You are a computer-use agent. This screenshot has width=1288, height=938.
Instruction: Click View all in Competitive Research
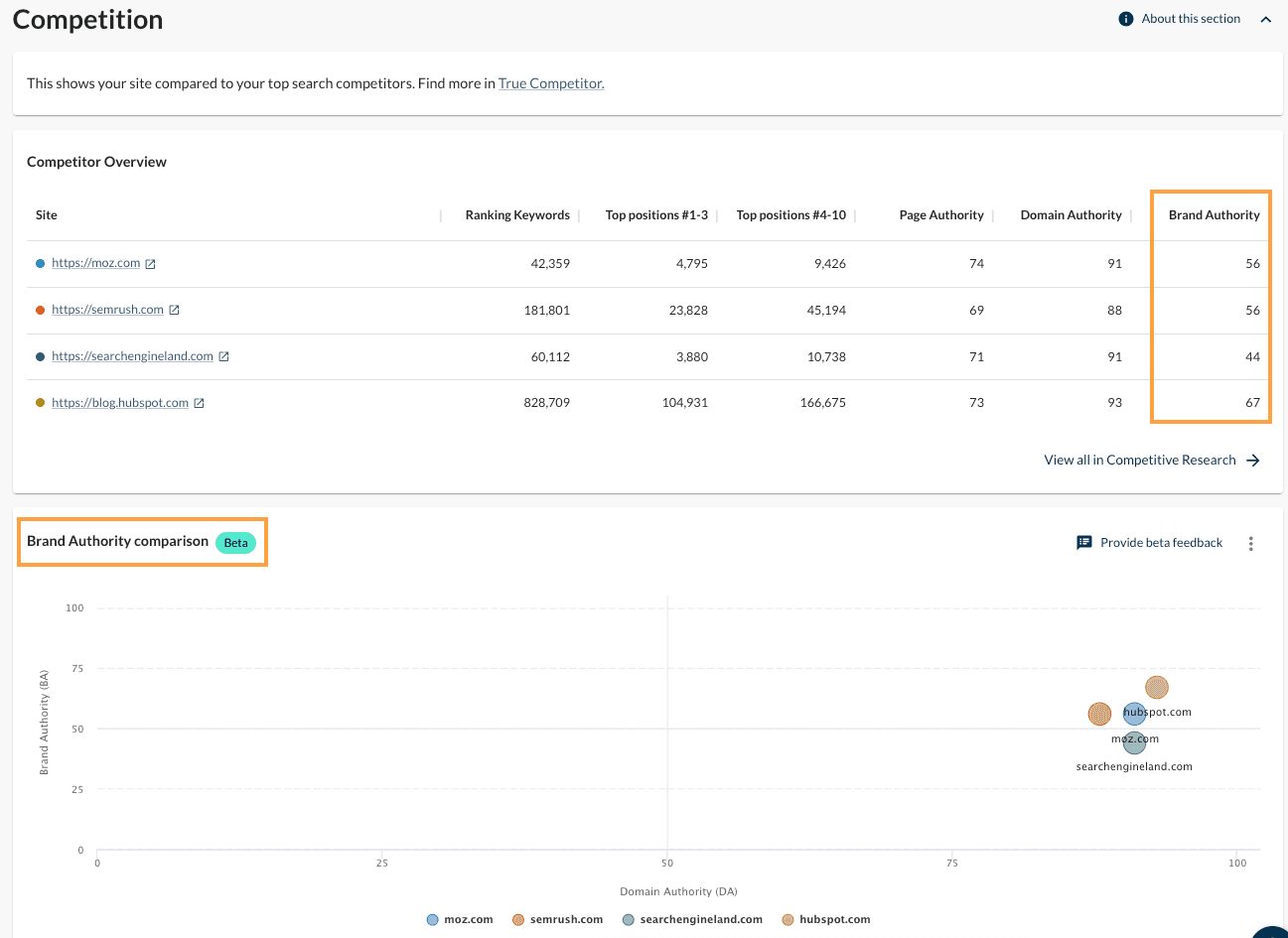[x=1139, y=460]
